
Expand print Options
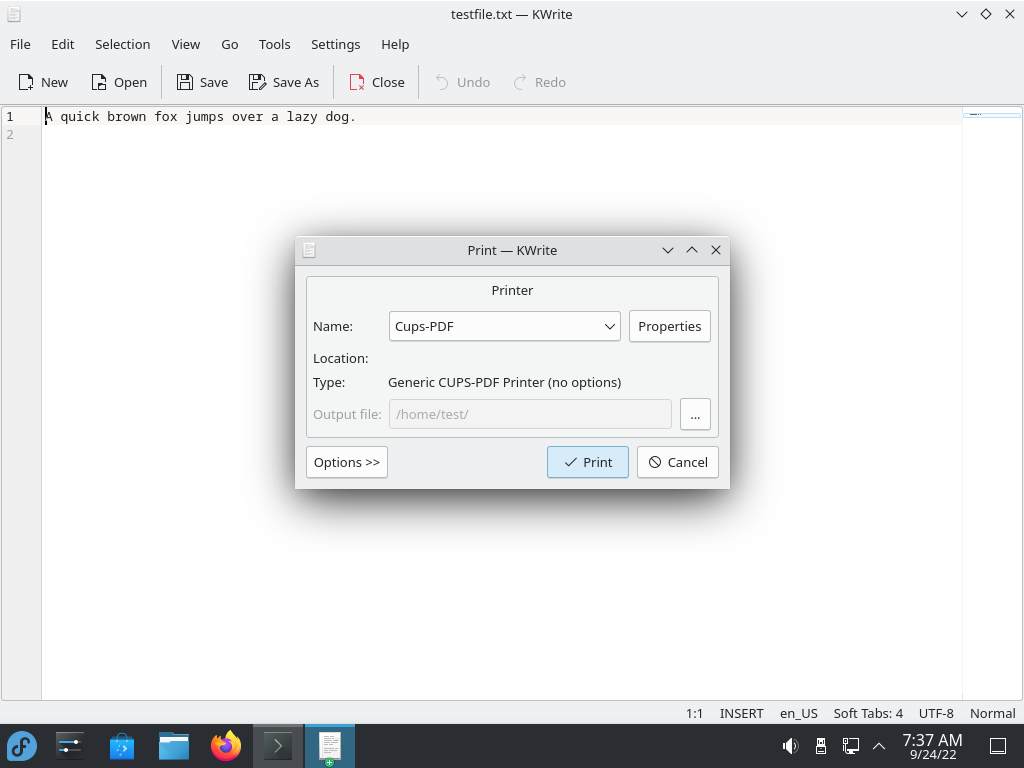(347, 462)
